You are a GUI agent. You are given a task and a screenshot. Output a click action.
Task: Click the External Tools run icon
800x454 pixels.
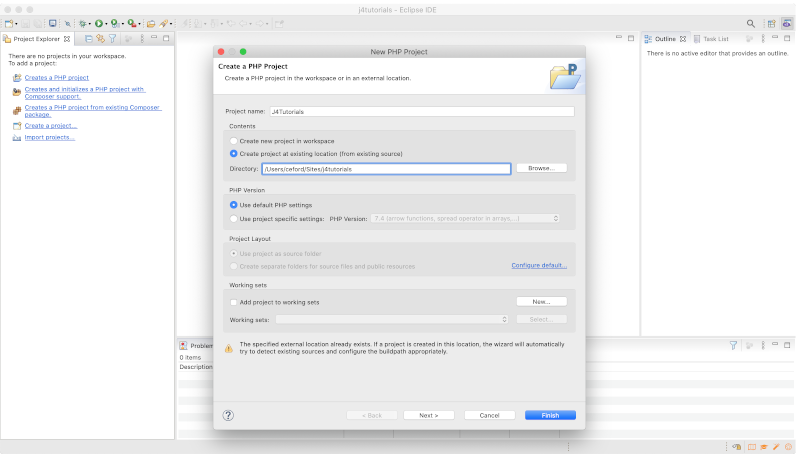point(132,23)
